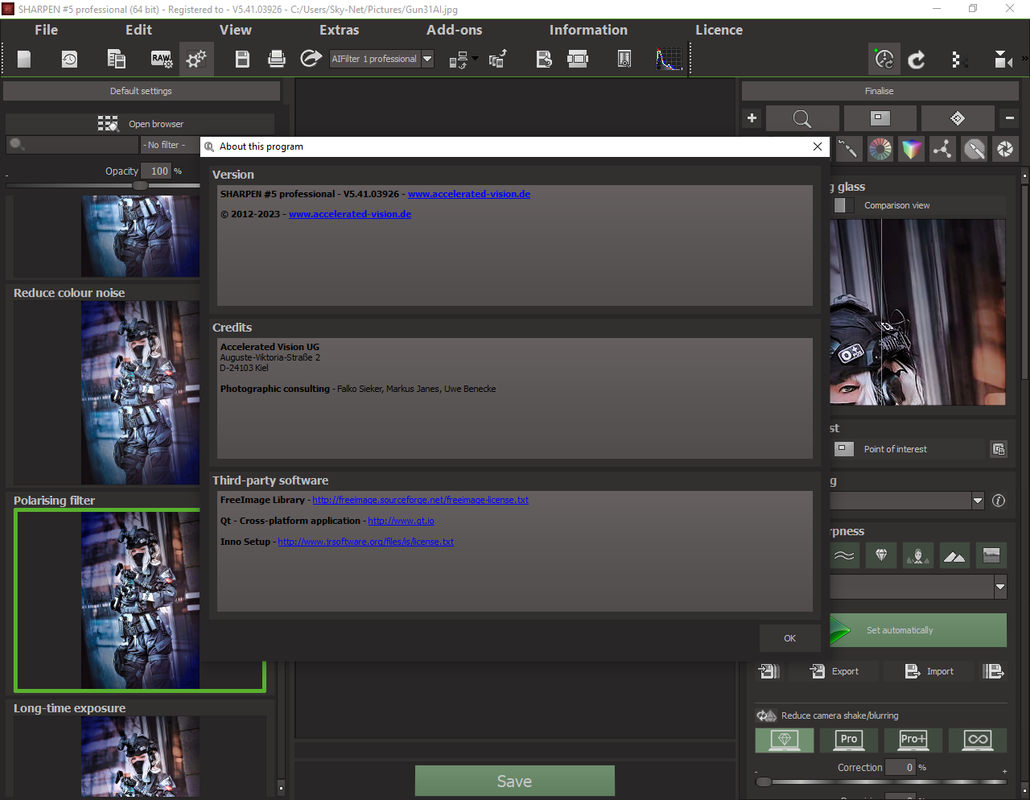This screenshot has width=1030, height=800.
Task: Click the aperture shutter icon
Action: [x=1005, y=149]
